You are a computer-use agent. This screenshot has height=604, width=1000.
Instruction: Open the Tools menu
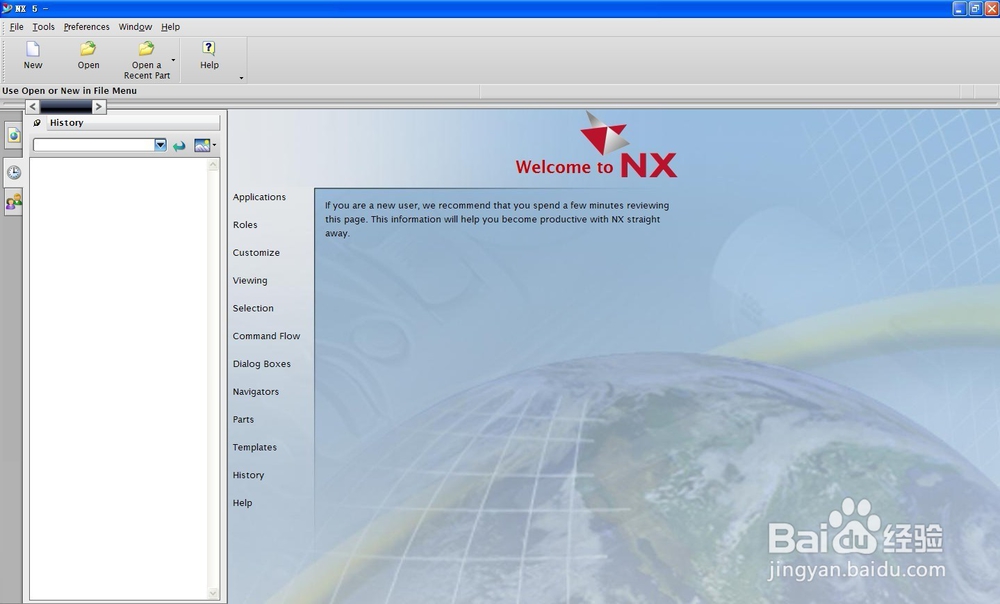click(x=43, y=27)
